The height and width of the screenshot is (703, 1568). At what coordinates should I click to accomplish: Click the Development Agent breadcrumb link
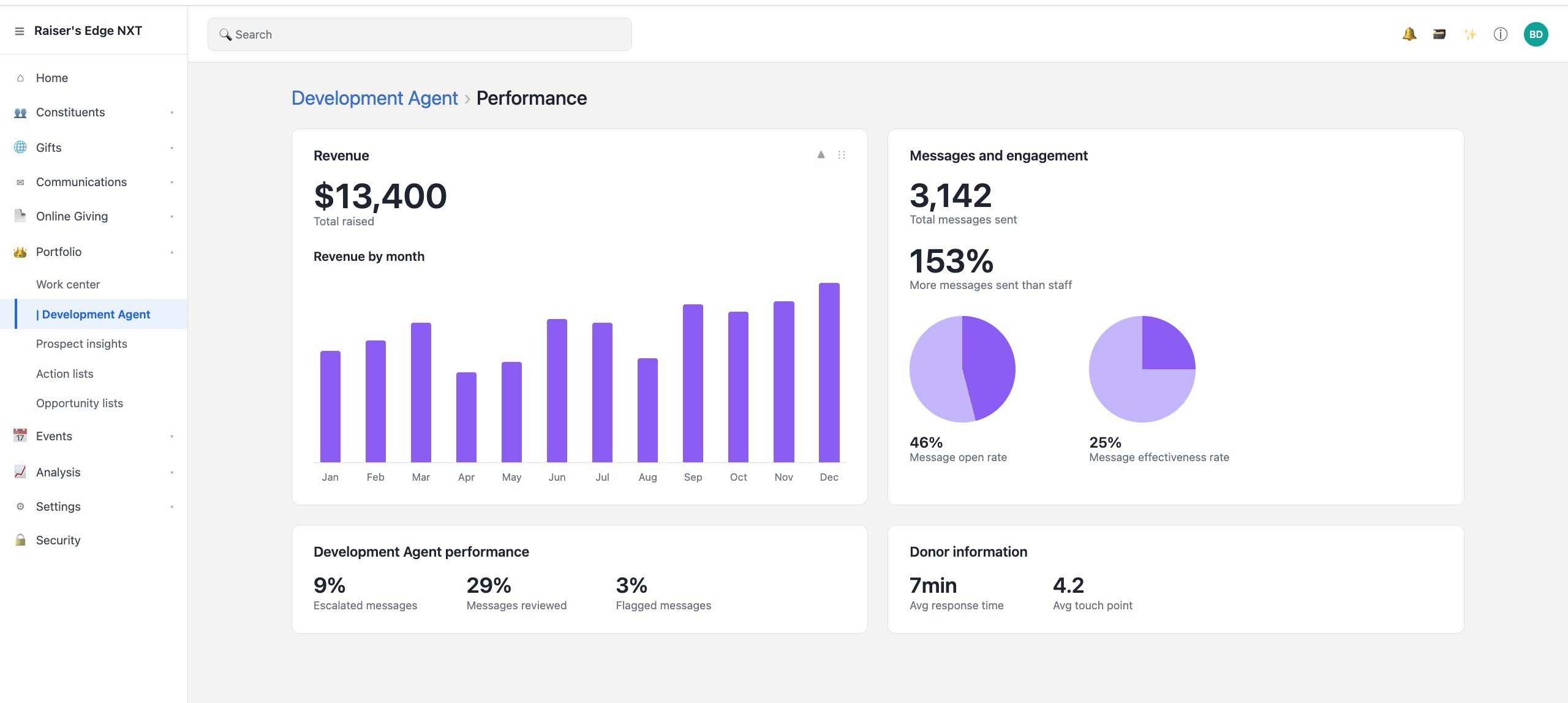[x=374, y=98]
